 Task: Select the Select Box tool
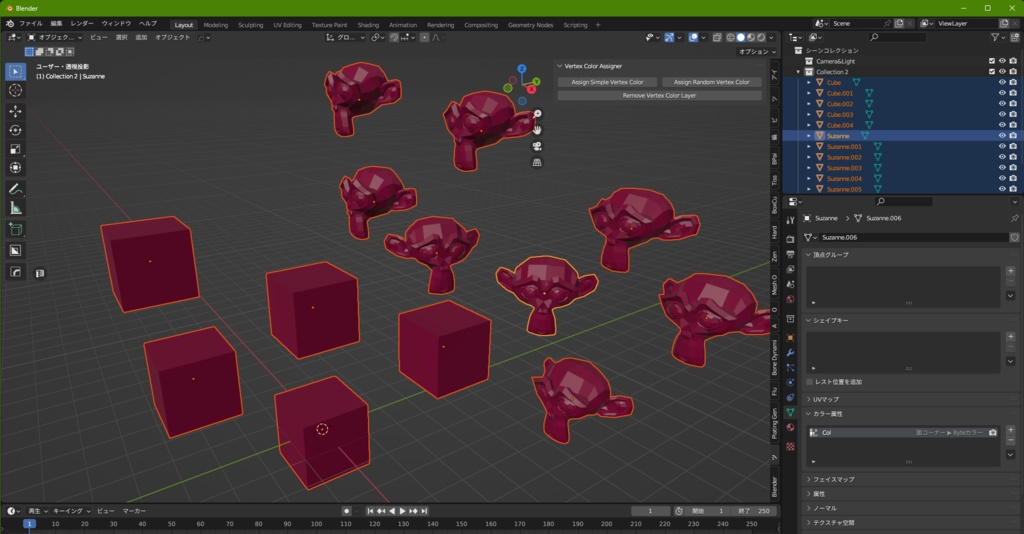point(16,71)
